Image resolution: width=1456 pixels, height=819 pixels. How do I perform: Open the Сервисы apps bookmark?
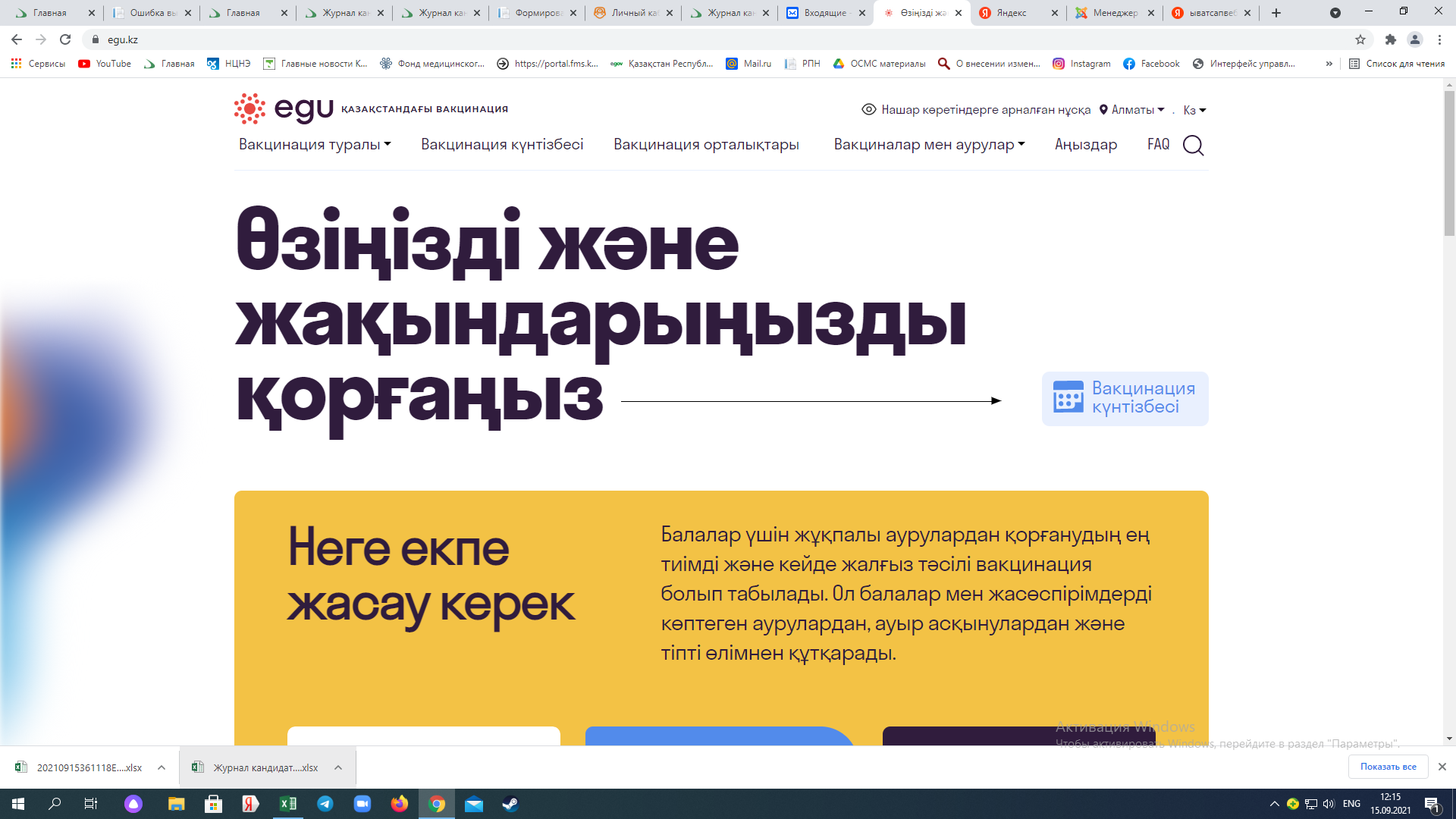(38, 64)
